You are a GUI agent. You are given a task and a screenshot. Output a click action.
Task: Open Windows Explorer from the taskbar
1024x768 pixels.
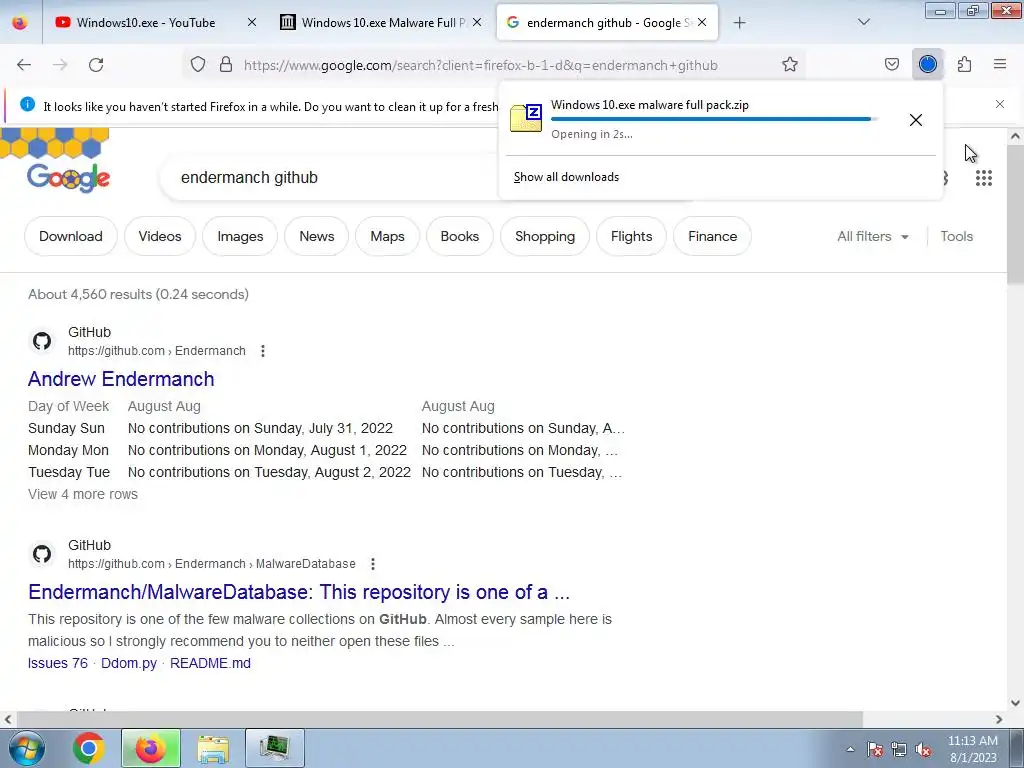point(213,748)
